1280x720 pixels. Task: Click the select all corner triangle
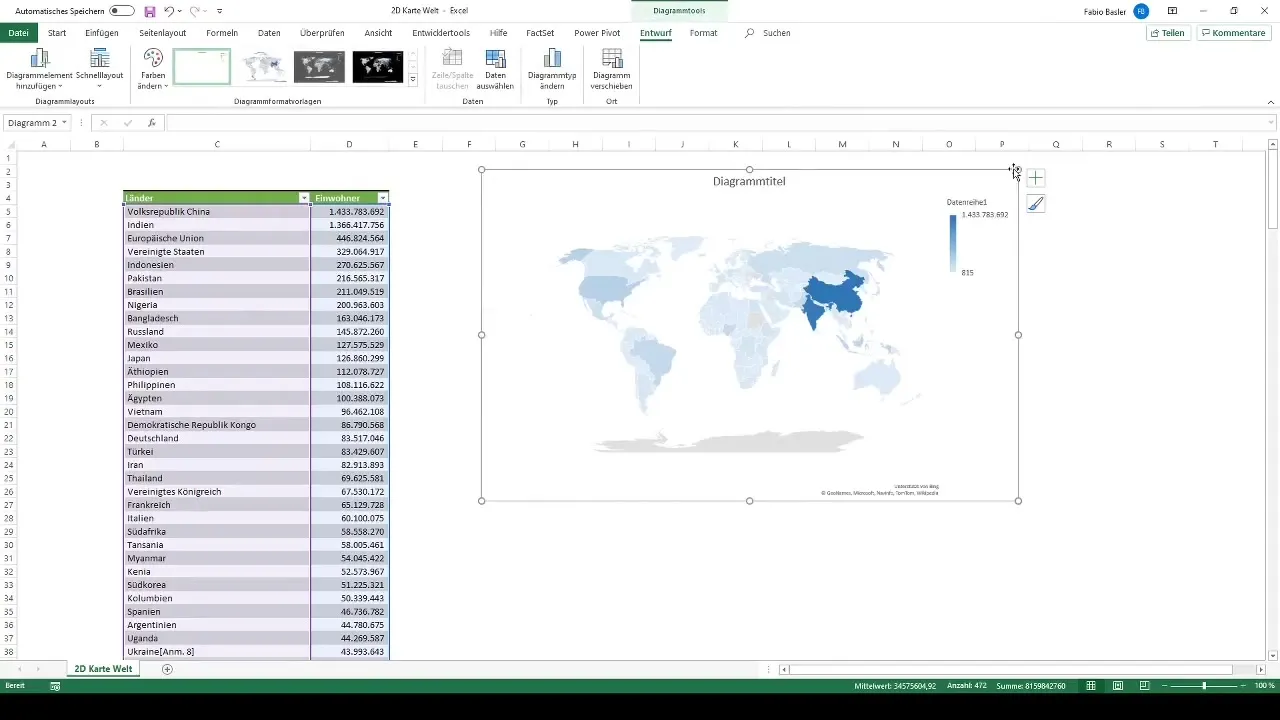tap(9, 145)
